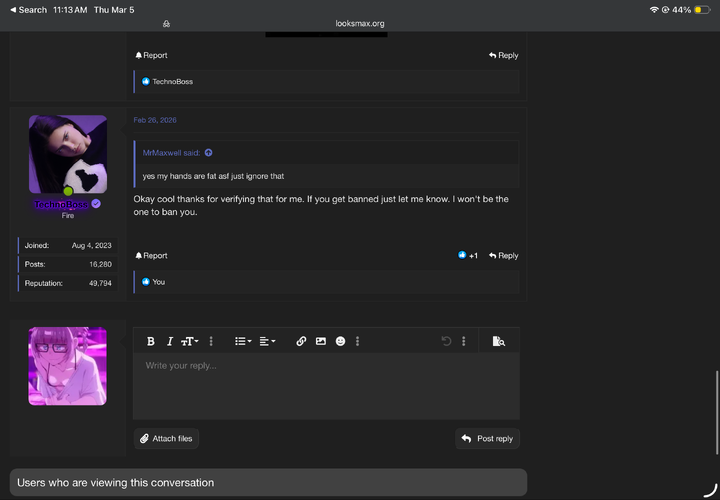Open the emoji smiley picker
This screenshot has height=500, width=720.
pyautogui.click(x=340, y=341)
